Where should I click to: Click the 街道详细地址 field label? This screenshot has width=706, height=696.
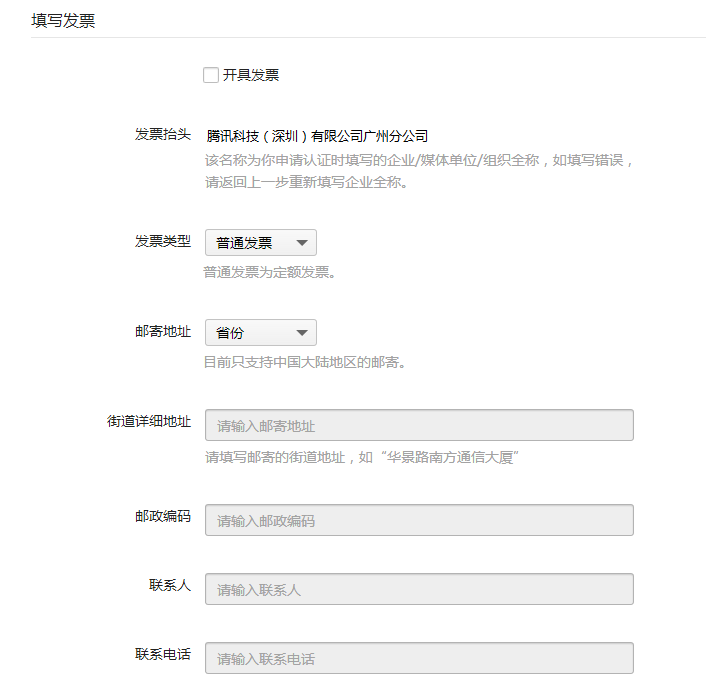point(149,421)
